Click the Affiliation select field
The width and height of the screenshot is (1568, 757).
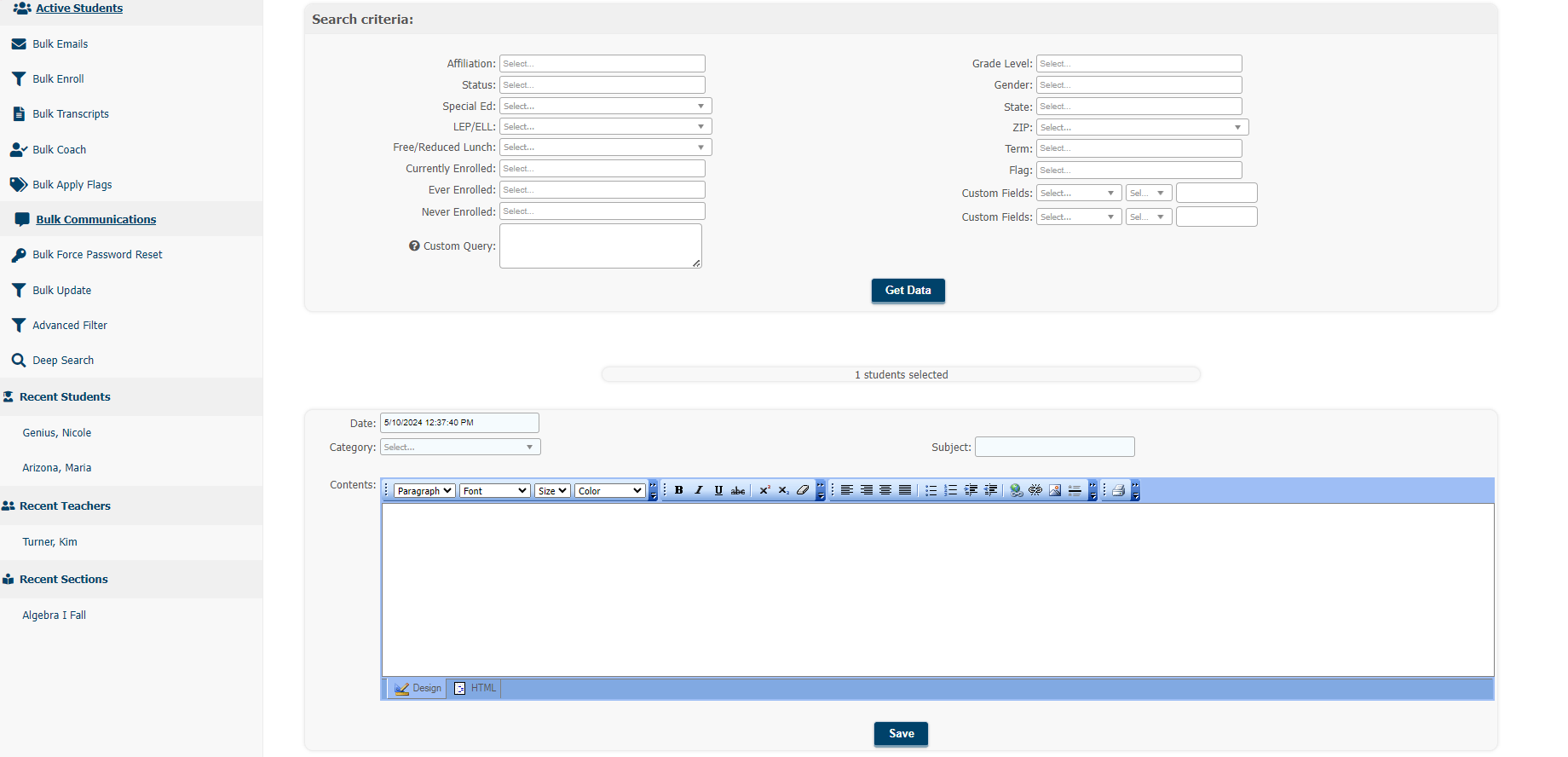(602, 64)
